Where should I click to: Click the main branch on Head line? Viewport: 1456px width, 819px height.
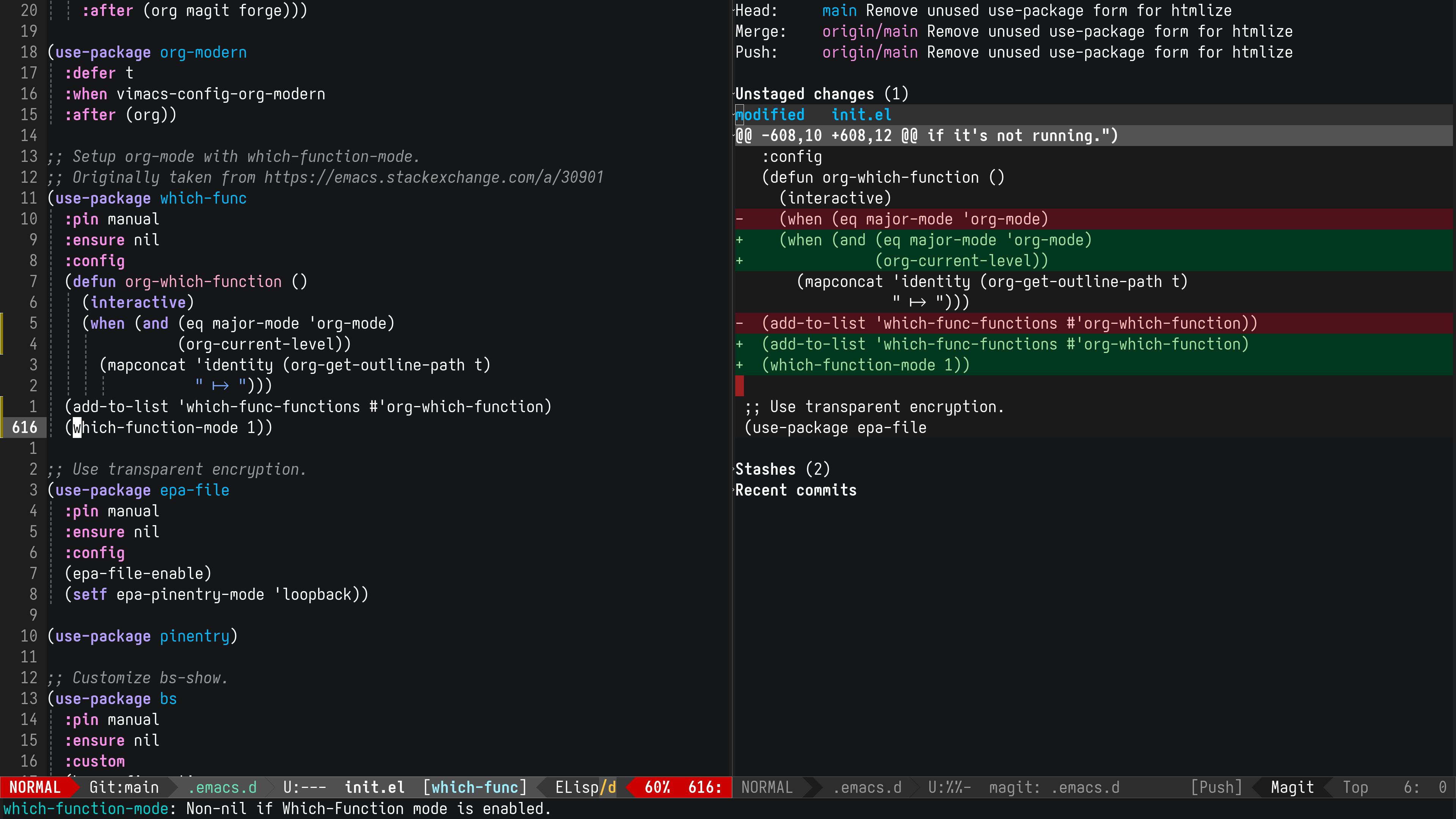839,11
